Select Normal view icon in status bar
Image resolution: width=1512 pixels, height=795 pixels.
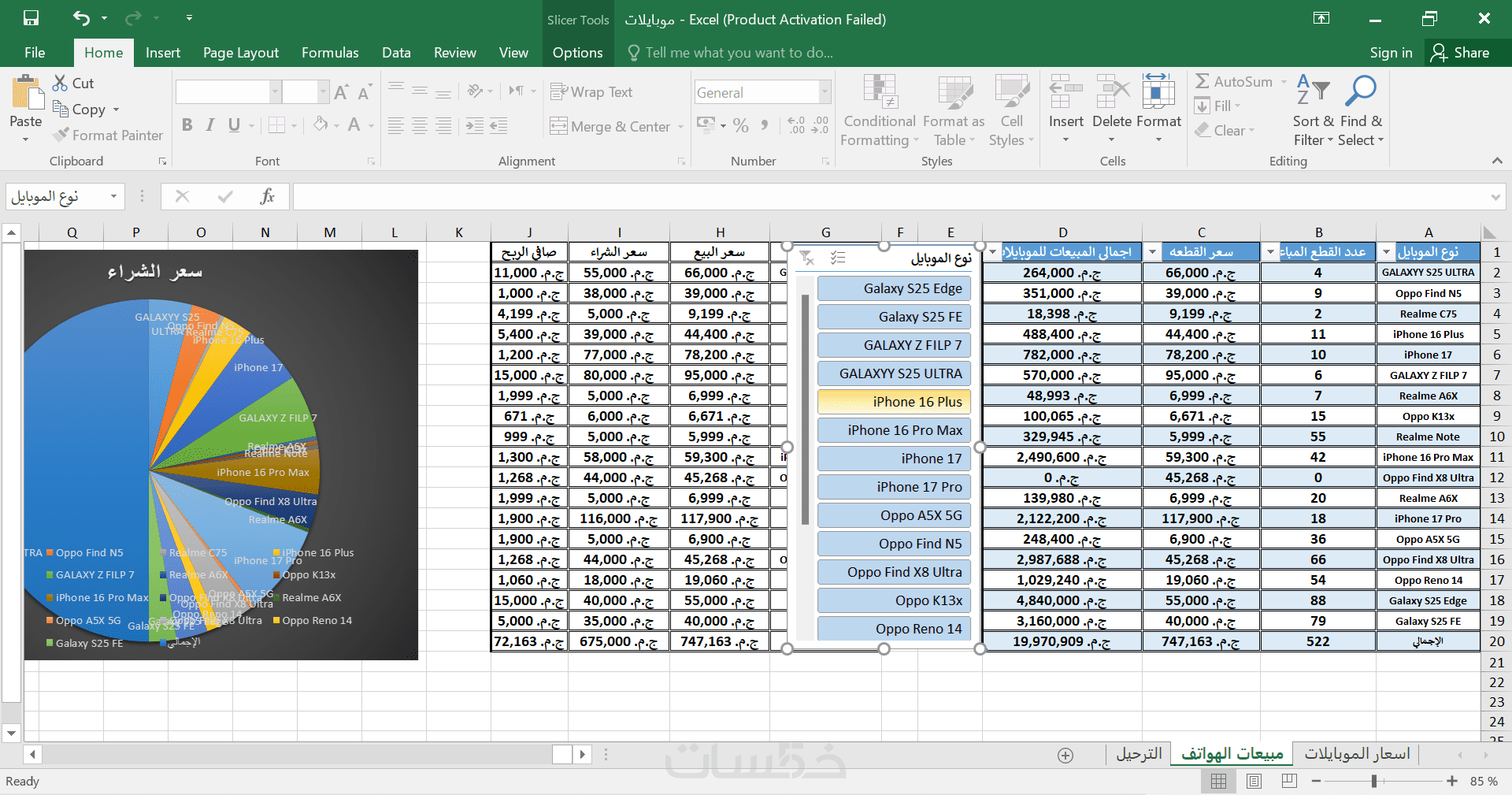click(x=1218, y=781)
